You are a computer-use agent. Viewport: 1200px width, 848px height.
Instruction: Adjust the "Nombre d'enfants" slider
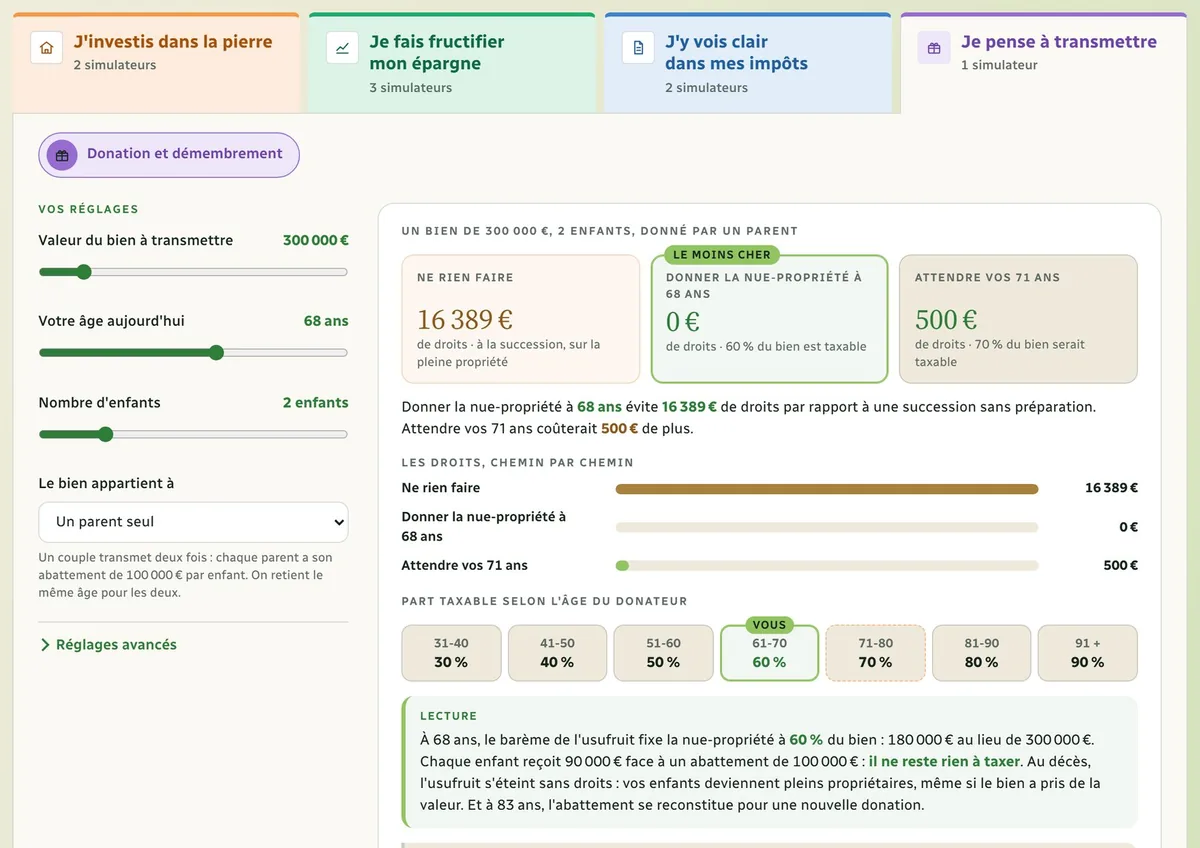[x=193, y=434]
